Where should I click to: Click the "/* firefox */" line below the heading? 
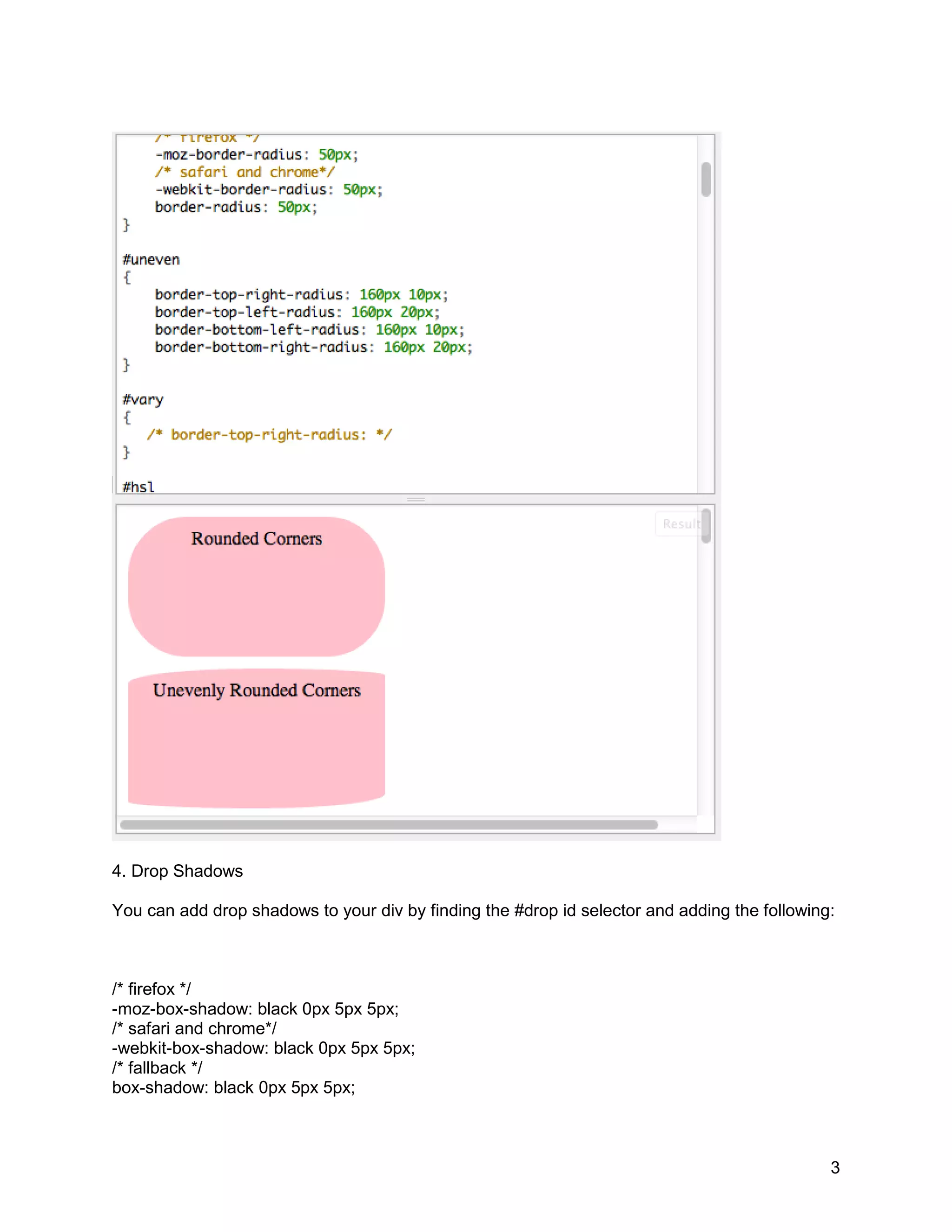(151, 989)
